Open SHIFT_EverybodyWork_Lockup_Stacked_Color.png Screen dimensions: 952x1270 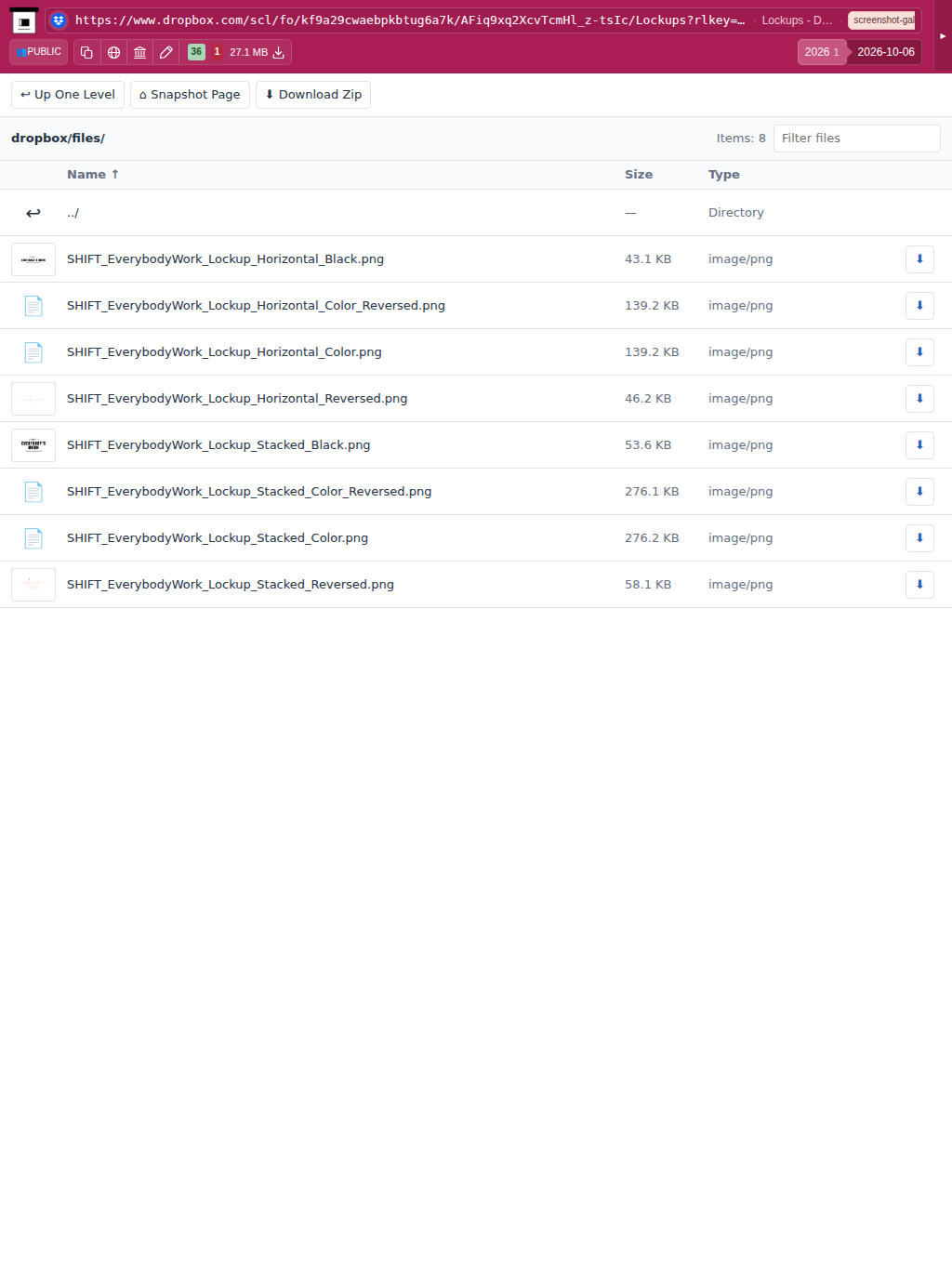(218, 538)
